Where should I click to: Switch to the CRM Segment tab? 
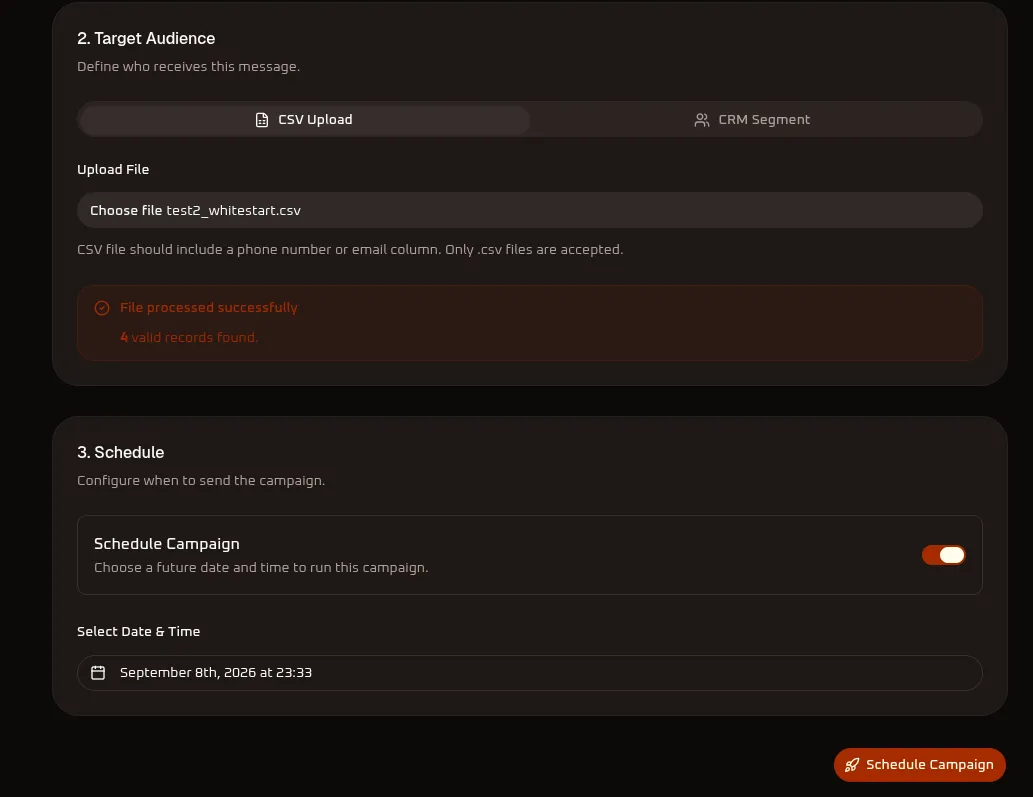(752, 119)
